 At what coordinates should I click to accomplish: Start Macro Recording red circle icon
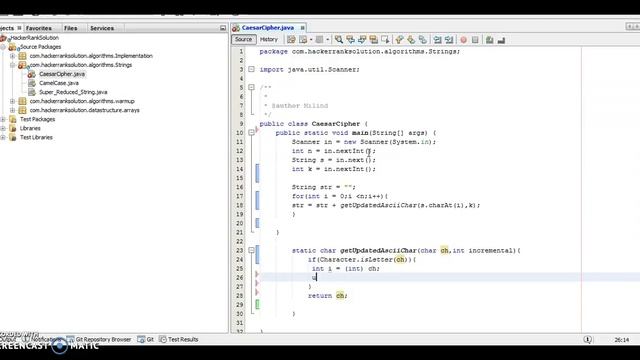click(463, 40)
